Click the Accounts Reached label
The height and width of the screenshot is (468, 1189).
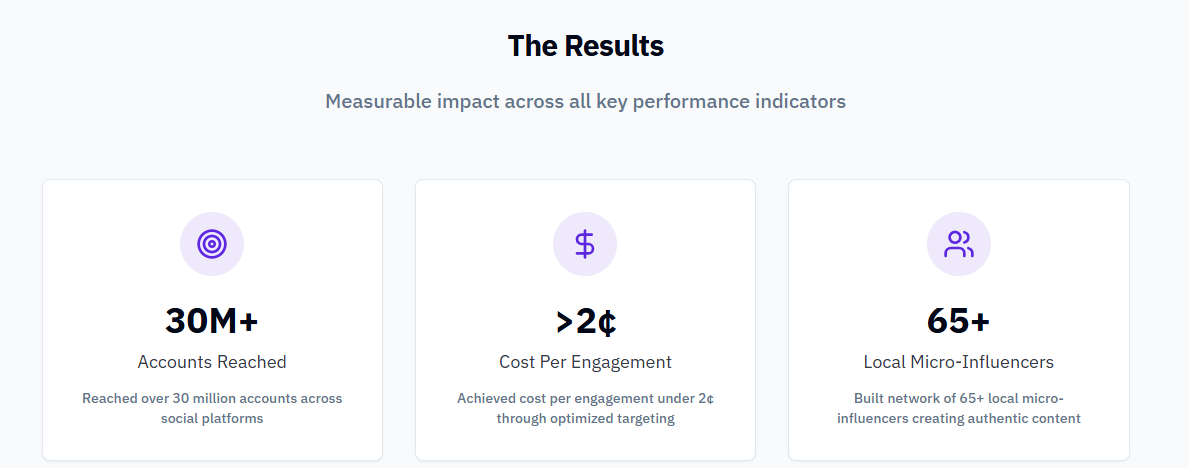coord(212,362)
